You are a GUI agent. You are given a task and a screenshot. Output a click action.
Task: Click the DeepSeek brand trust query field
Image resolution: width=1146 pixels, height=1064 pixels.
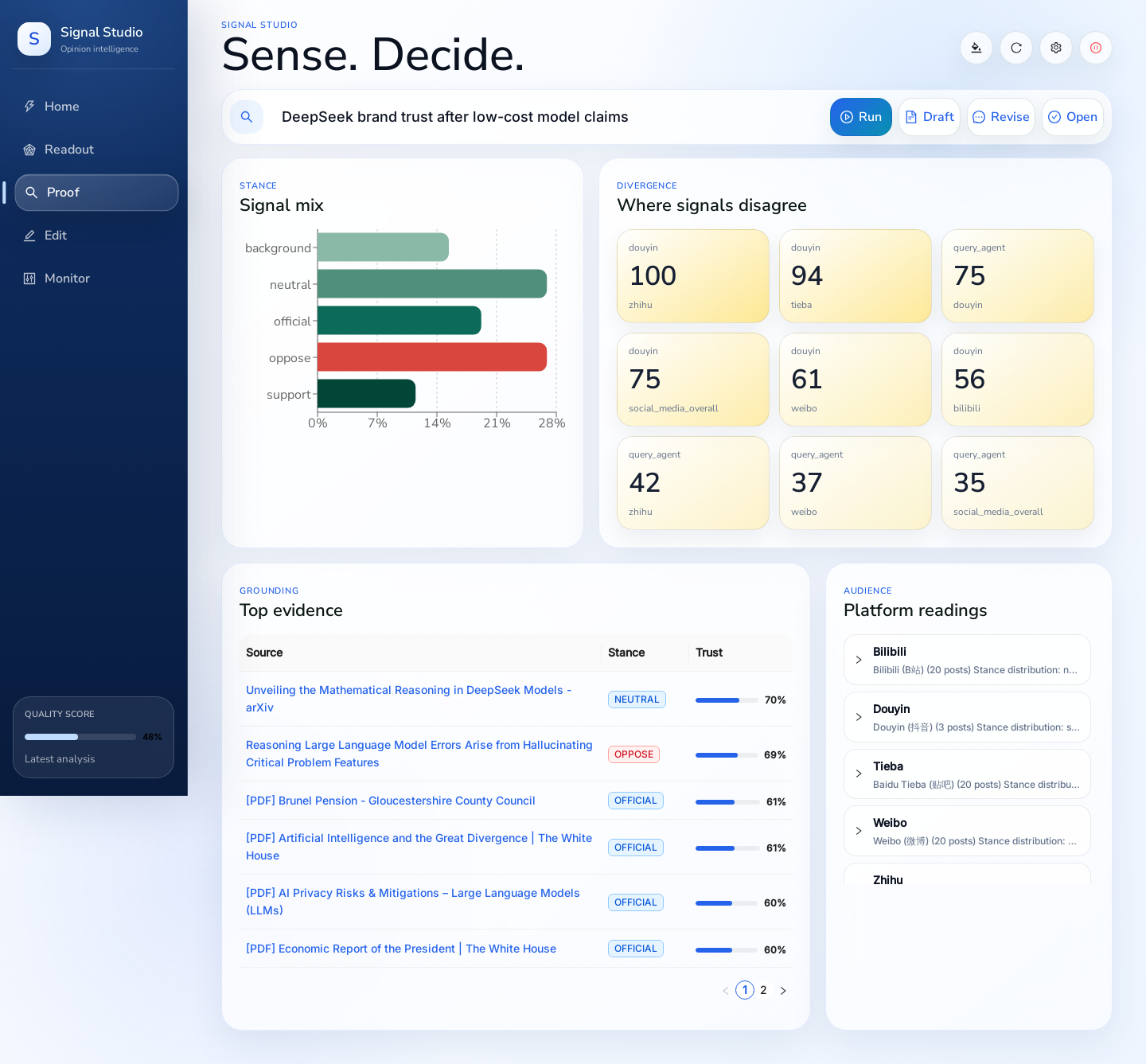click(x=549, y=117)
